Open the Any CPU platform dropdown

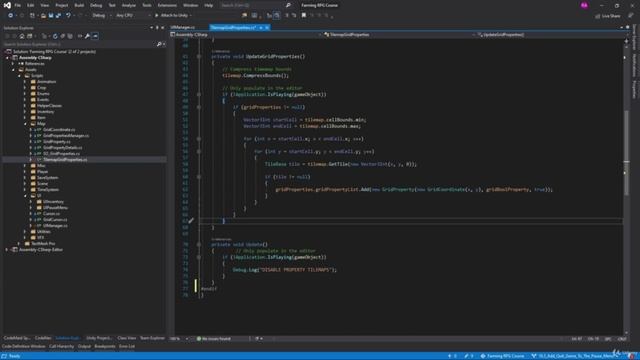click(x=133, y=15)
